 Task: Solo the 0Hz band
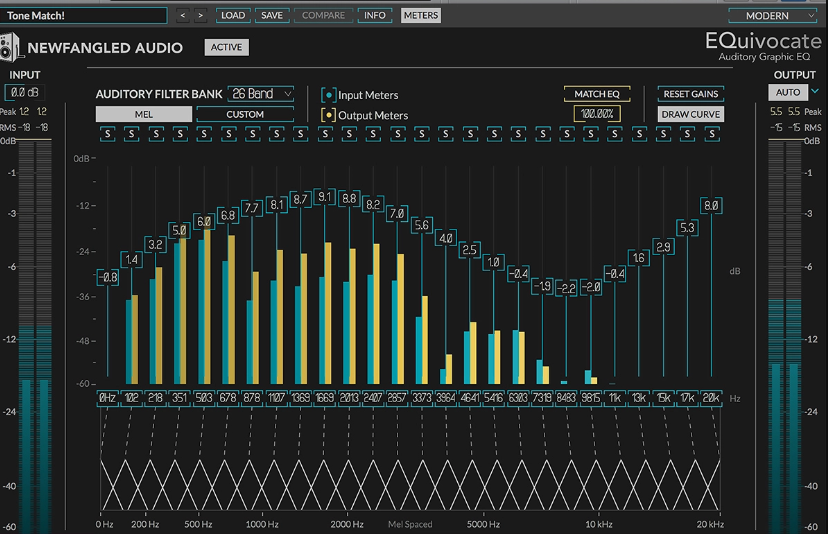pyautogui.click(x=108, y=134)
